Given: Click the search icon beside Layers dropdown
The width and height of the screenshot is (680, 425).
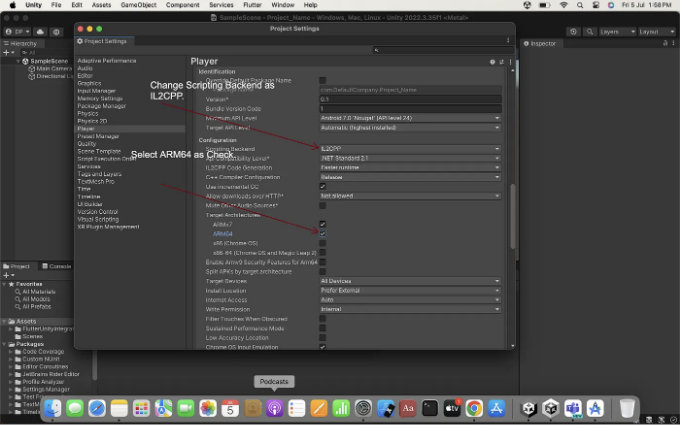Looking at the screenshot, I should [589, 32].
